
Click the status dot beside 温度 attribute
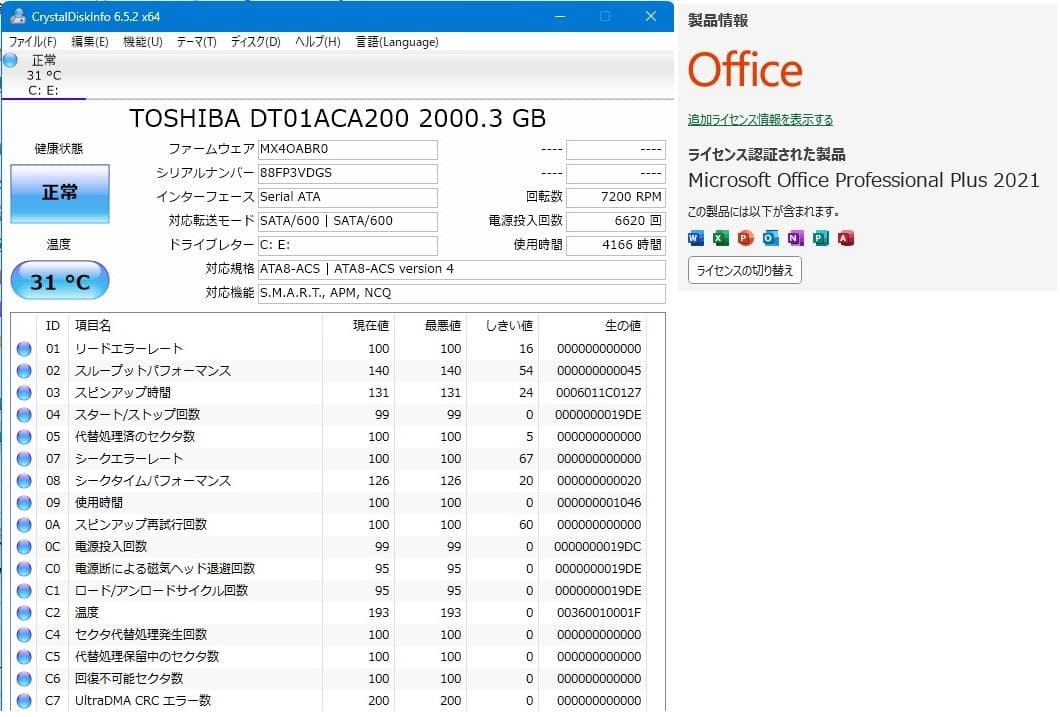click(24, 612)
